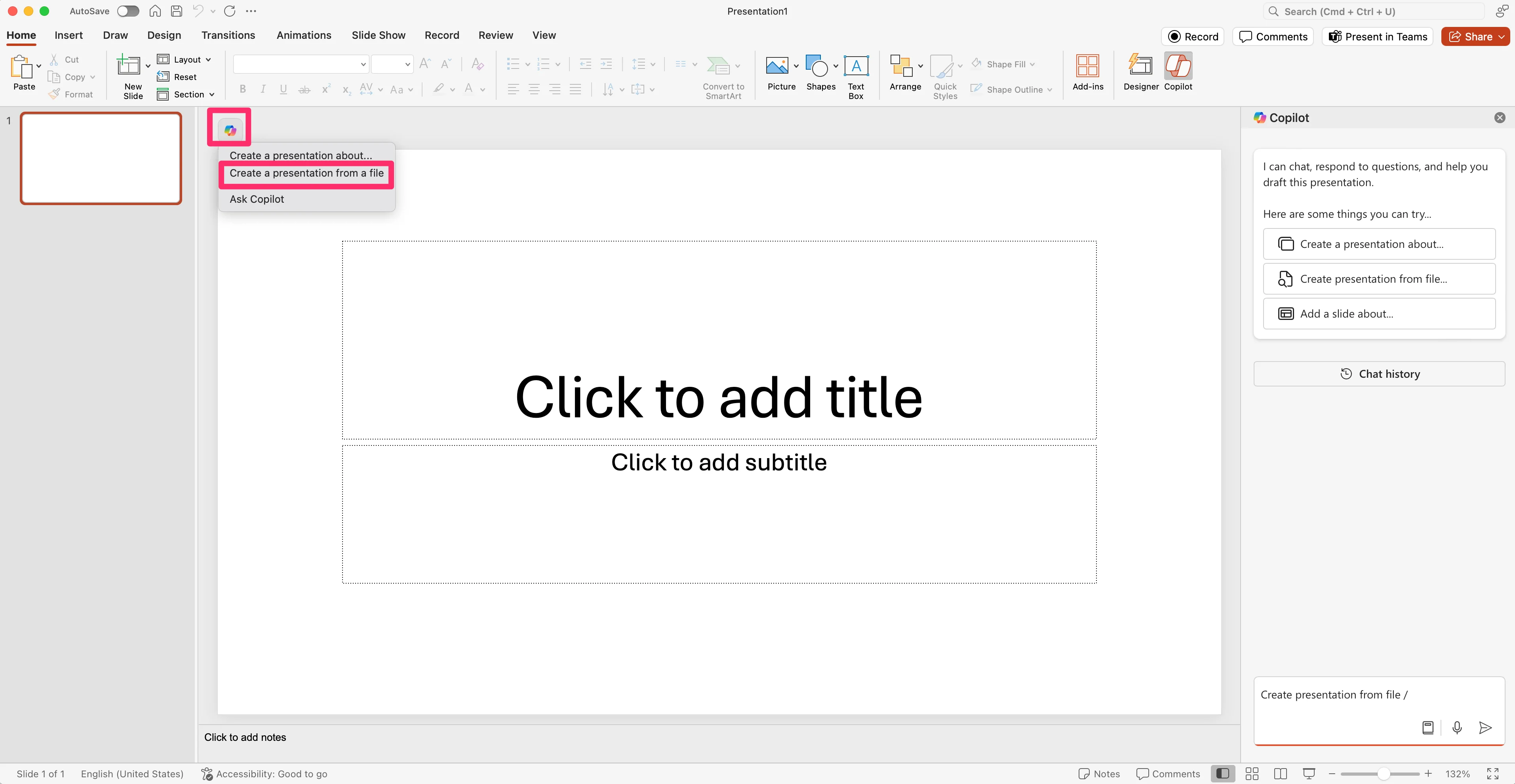This screenshot has height=784, width=1515.
Task: Switch to slide sorter grid view
Action: 1252,773
